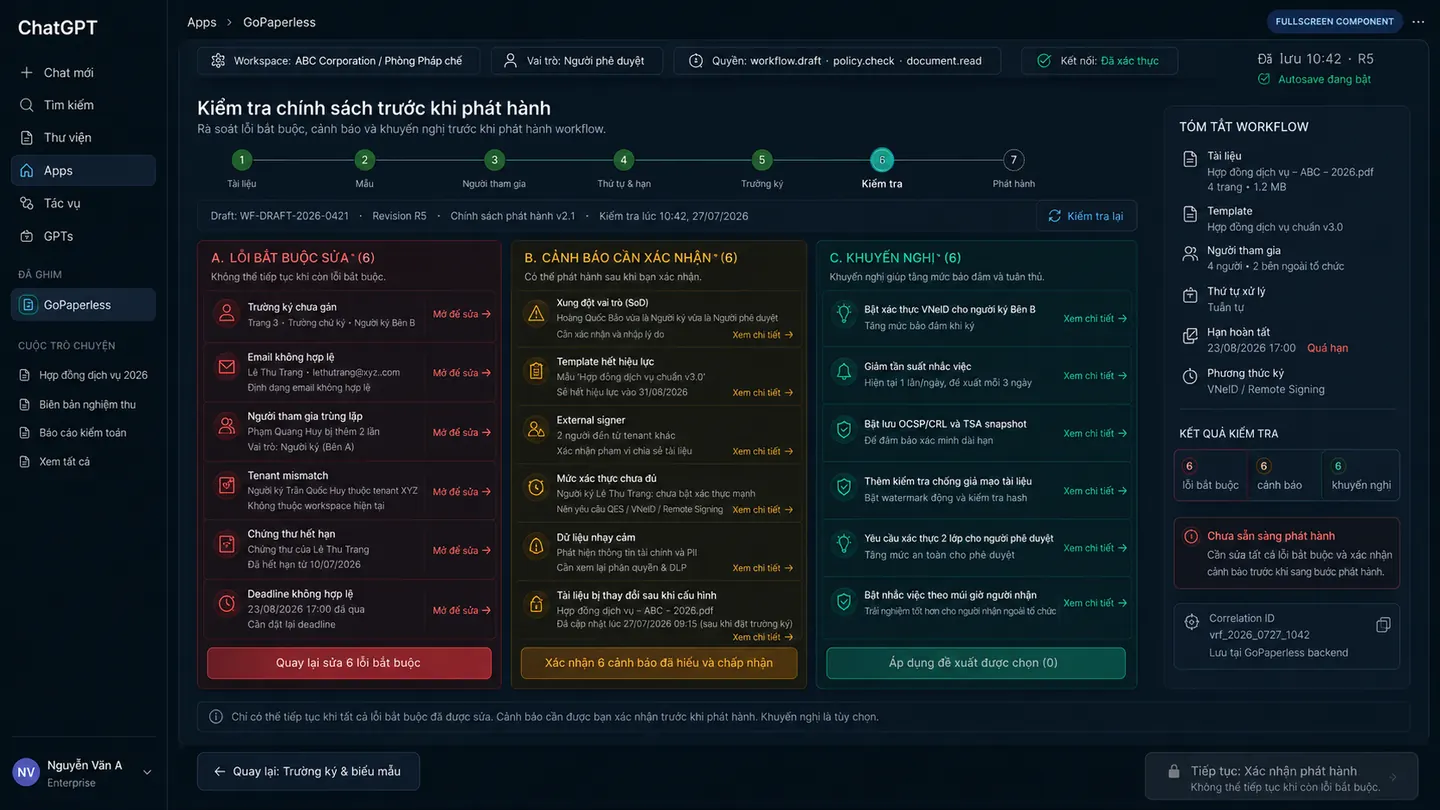Viewport: 1440px width, 810px height.
Task: Click the Vai trò person icon
Action: tap(511, 61)
